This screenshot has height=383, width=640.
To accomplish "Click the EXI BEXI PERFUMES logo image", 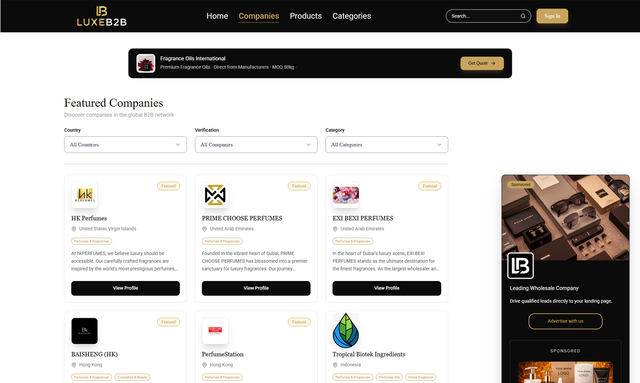I will 346,195.
